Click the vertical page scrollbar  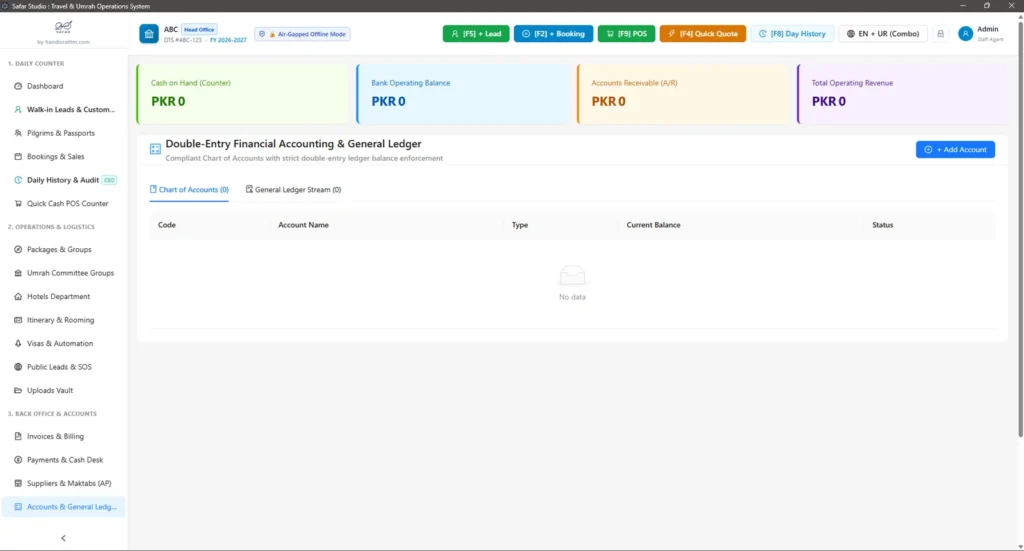(x=1020, y=228)
